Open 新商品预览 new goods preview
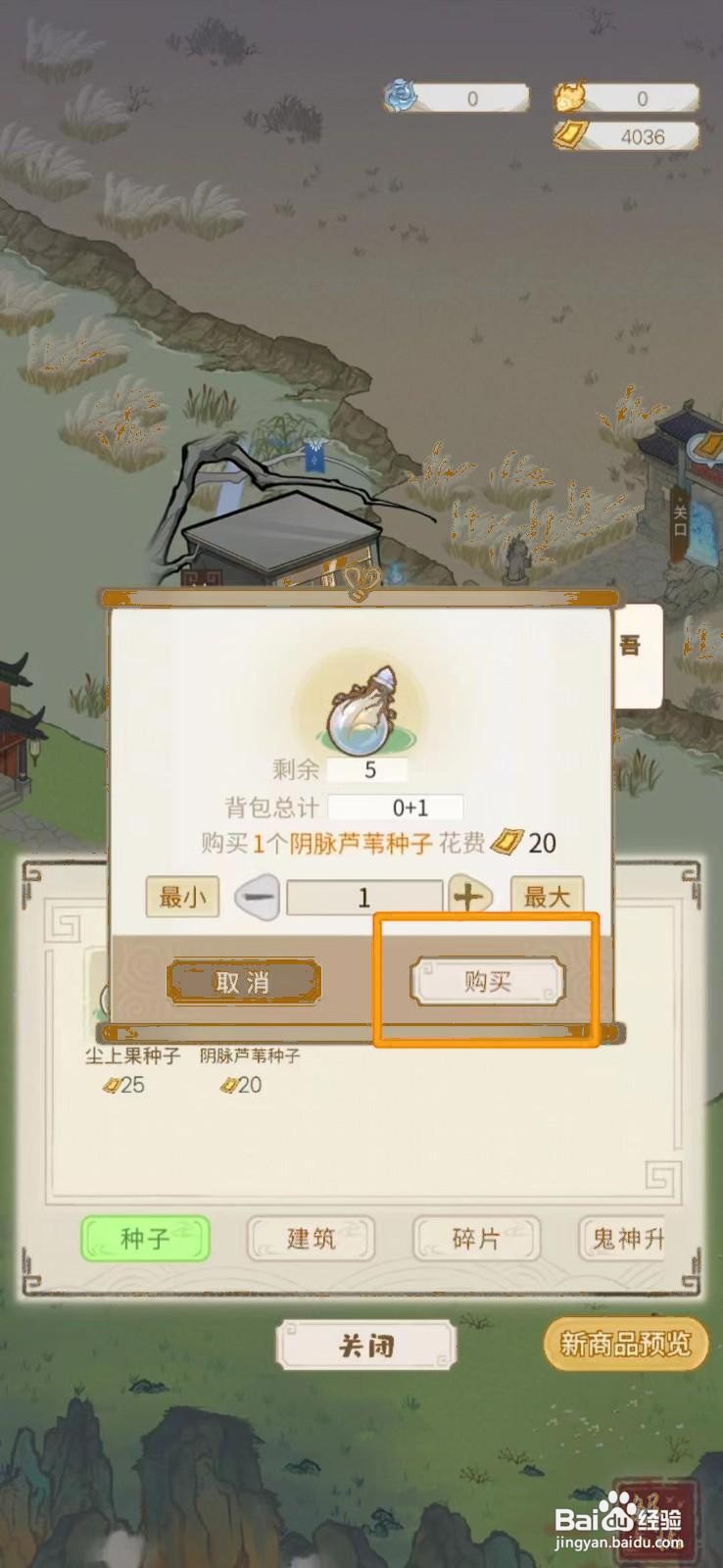The height and width of the screenshot is (1568, 723). pyautogui.click(x=625, y=1344)
